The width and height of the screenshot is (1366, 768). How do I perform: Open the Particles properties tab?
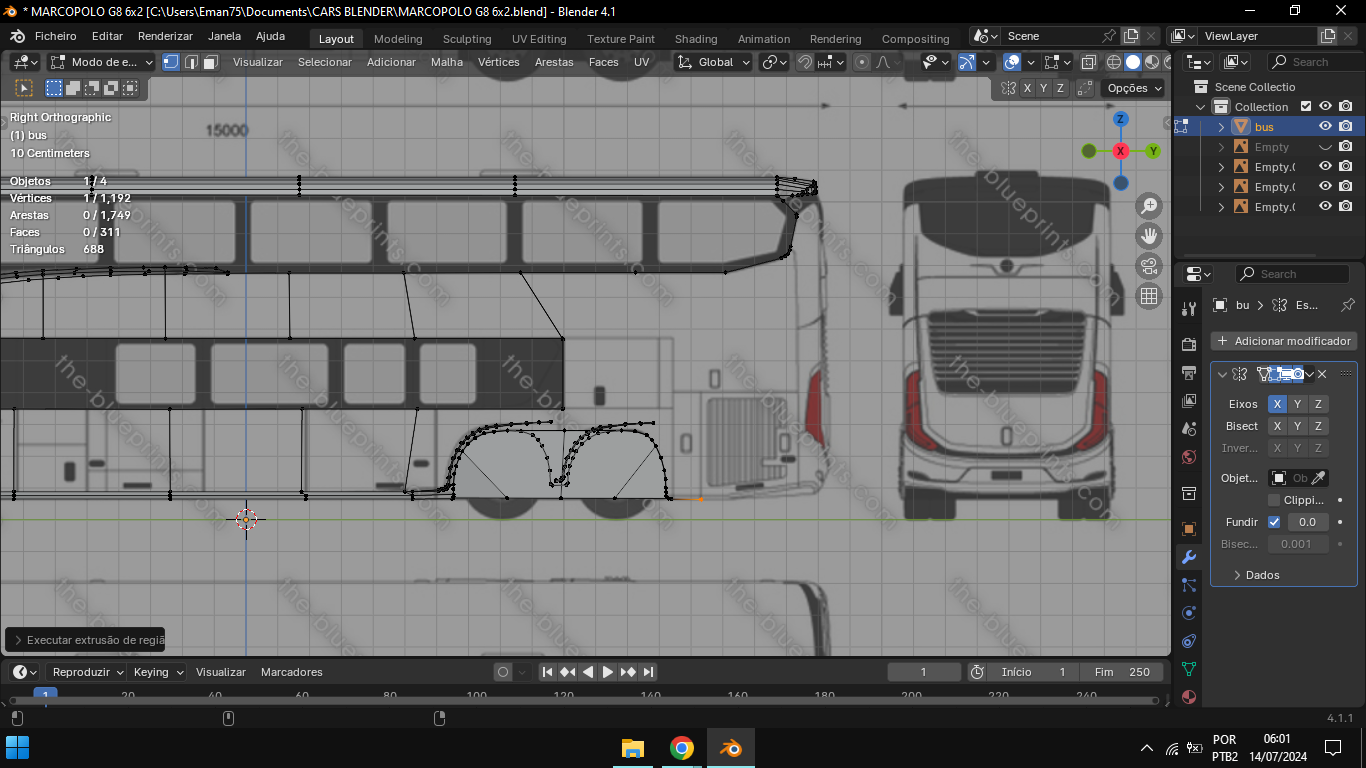pos(1189,585)
